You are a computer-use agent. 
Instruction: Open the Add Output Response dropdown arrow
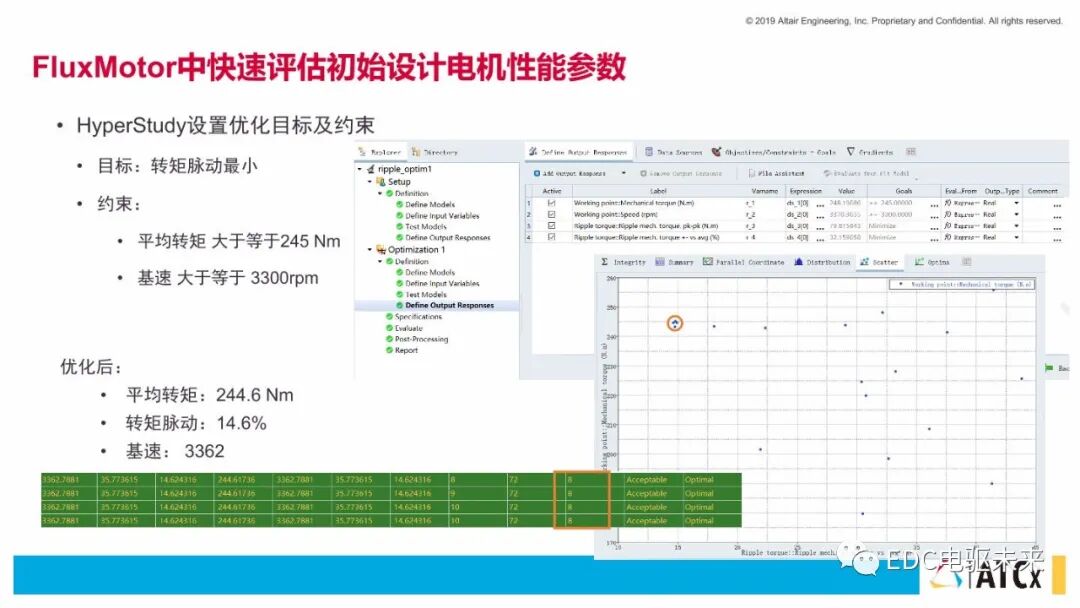point(623,174)
